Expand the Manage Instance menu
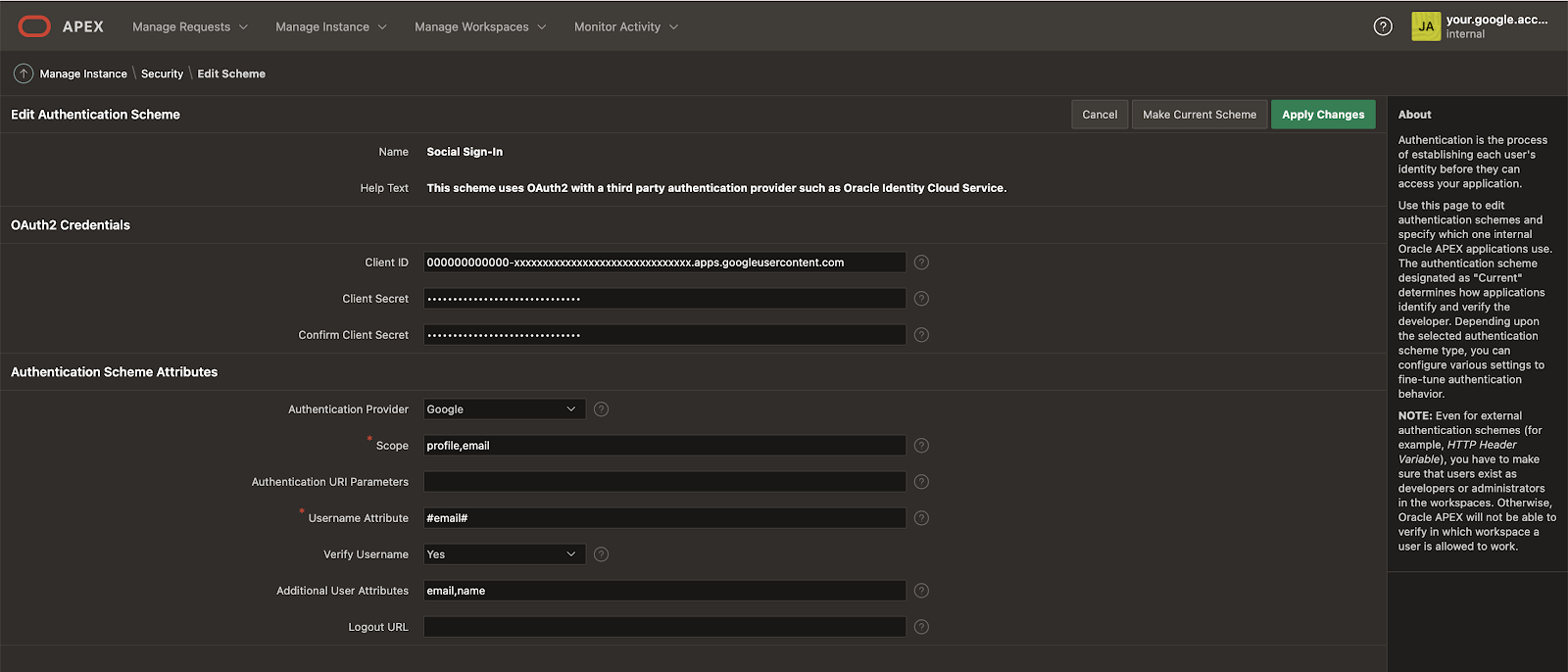 (x=330, y=26)
